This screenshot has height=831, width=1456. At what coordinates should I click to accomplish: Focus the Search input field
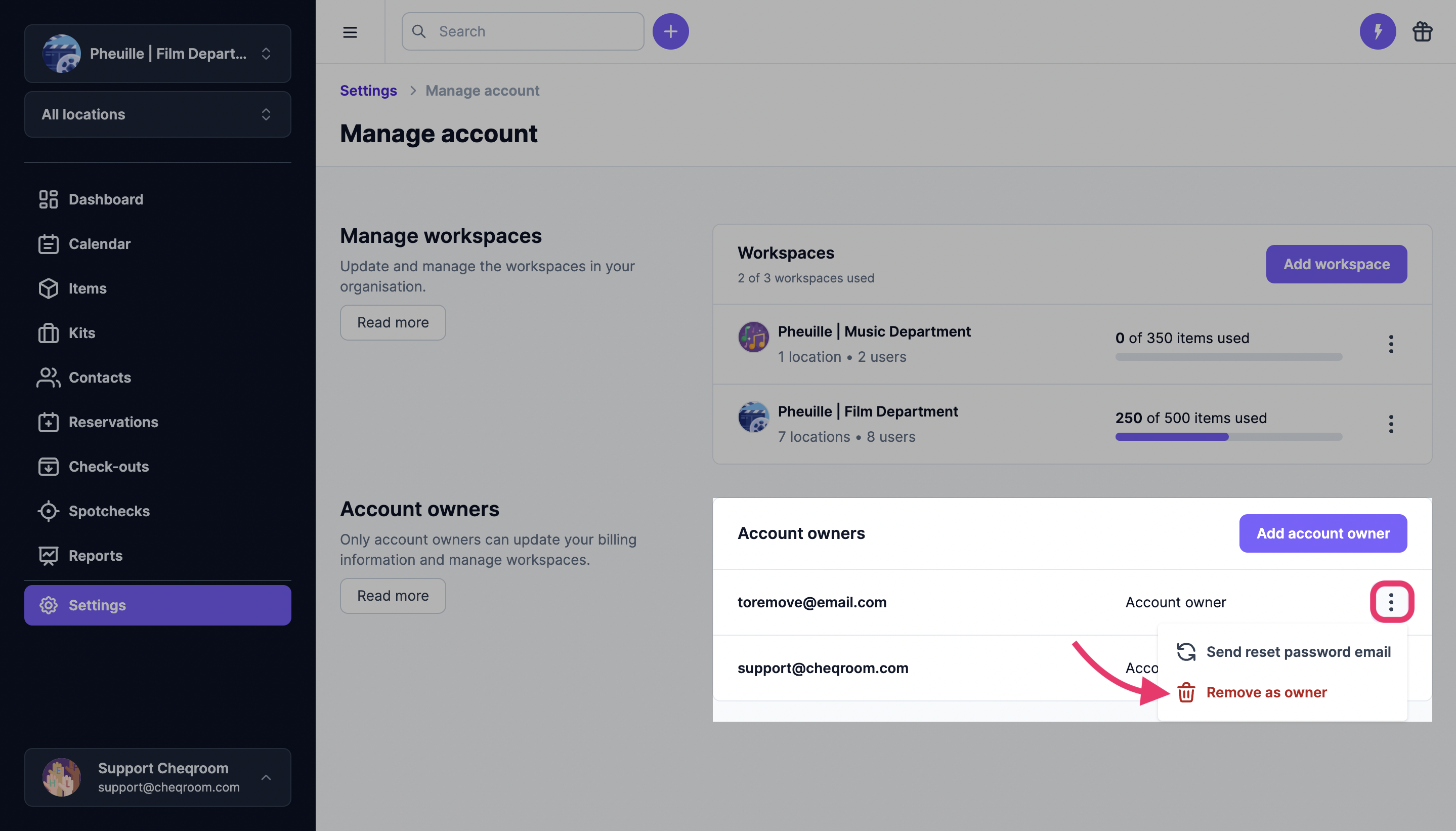523,31
